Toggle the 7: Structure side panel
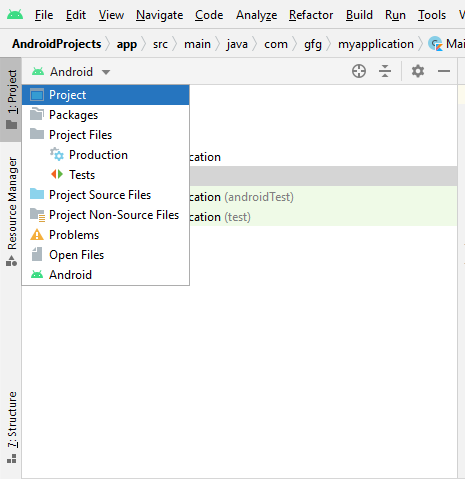 click(11, 427)
